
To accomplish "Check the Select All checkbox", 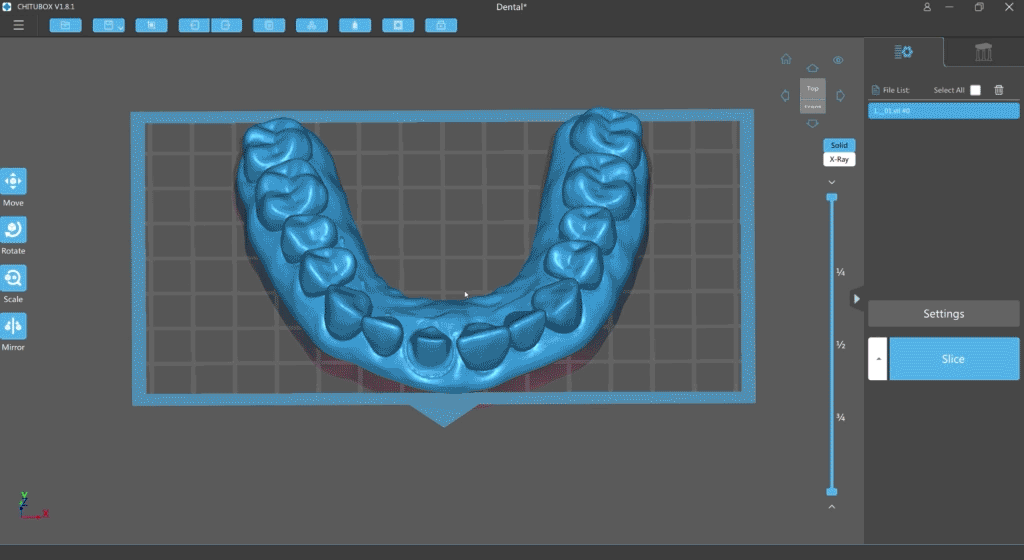I will pos(975,90).
